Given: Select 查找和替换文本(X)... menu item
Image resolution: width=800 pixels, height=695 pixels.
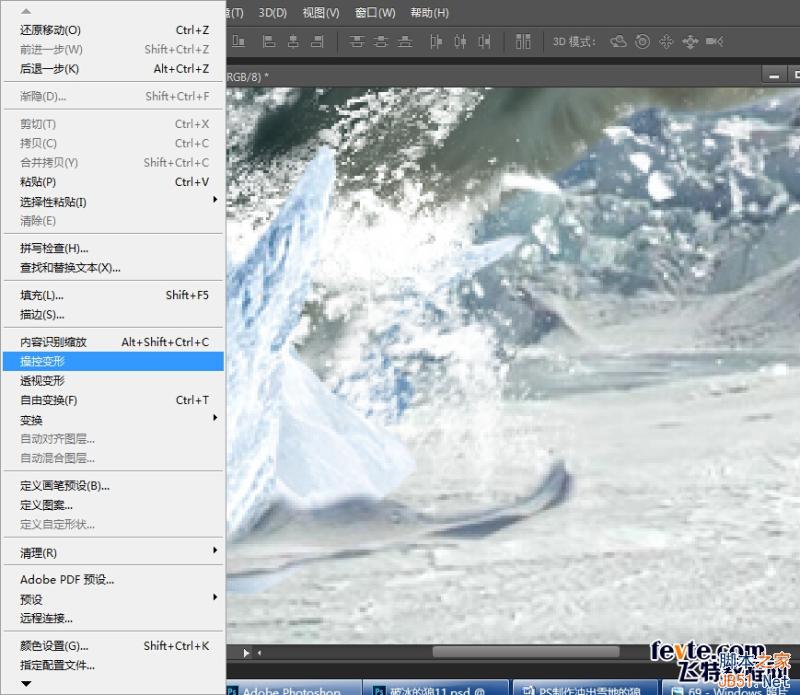Looking at the screenshot, I should point(113,268).
